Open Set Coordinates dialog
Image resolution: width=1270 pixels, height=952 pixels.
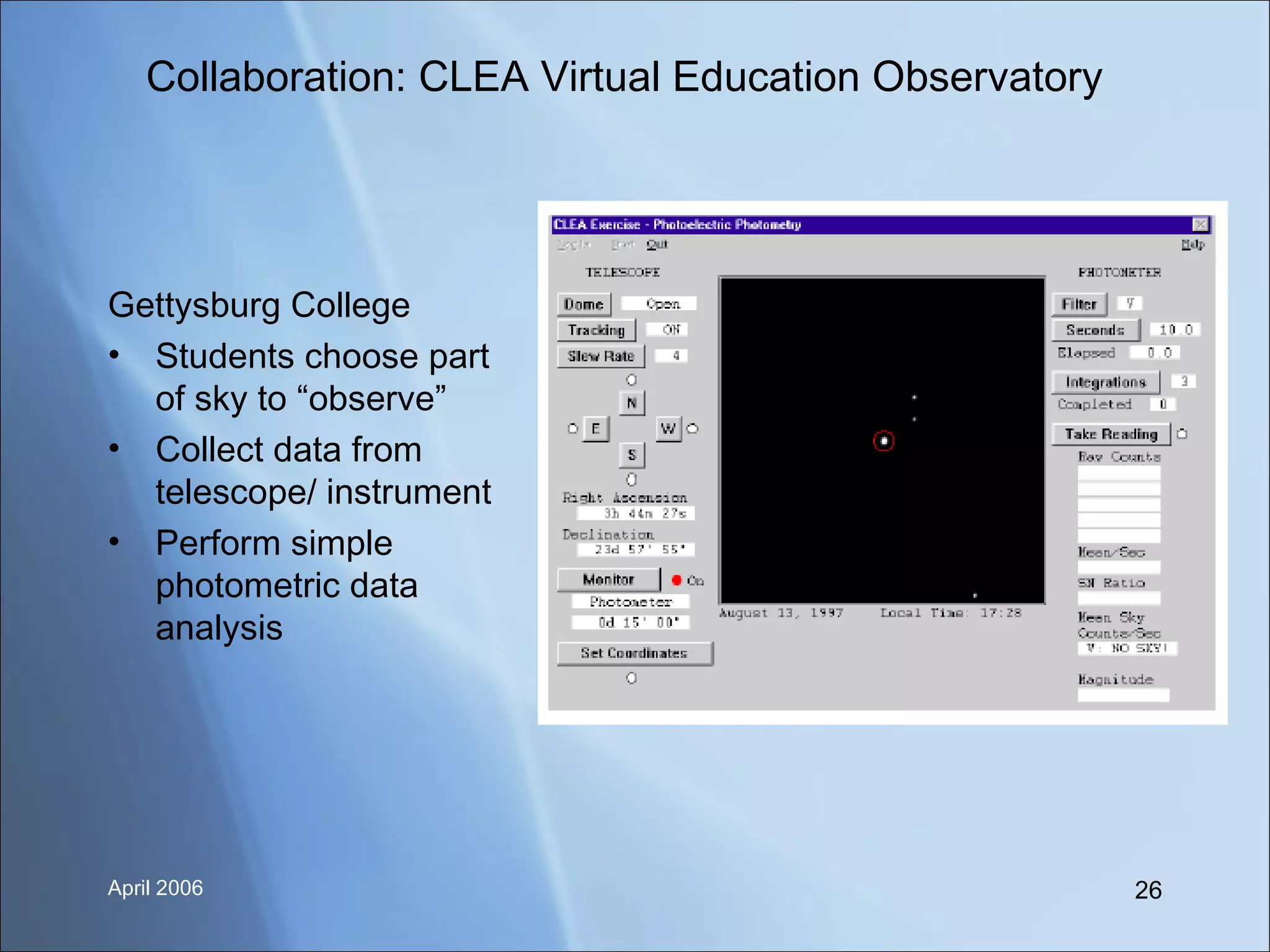(x=635, y=653)
